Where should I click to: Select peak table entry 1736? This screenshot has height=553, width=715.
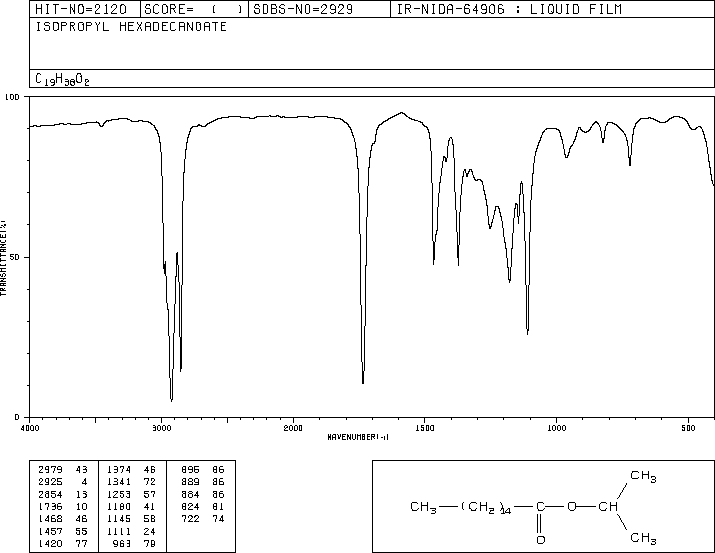point(50,506)
